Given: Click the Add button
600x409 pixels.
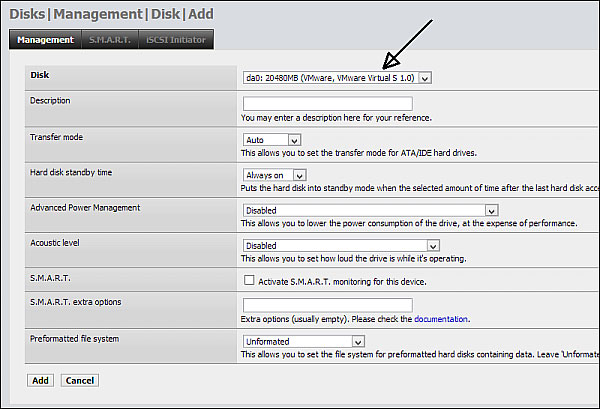Looking at the screenshot, I should click(x=40, y=380).
